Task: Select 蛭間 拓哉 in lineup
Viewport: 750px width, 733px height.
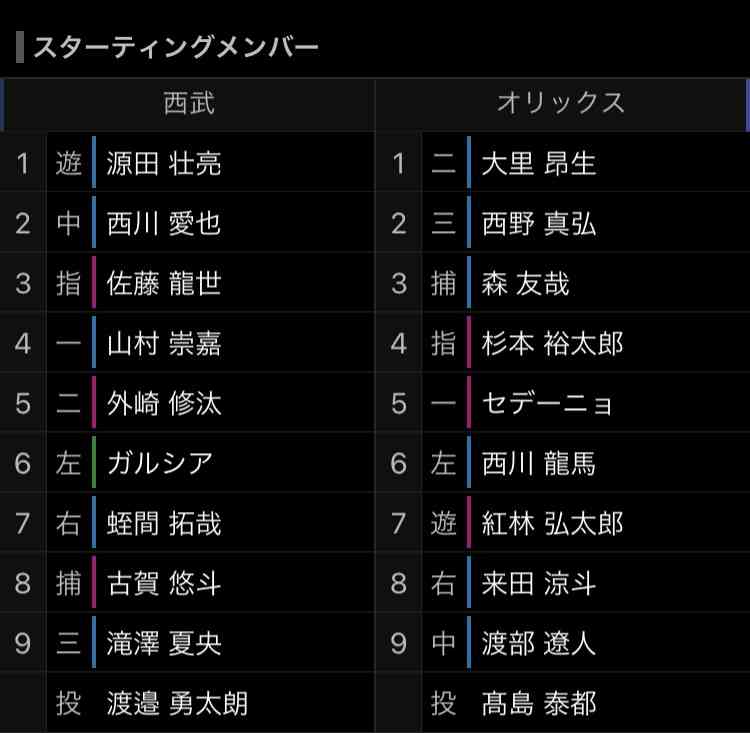Action: coord(164,523)
